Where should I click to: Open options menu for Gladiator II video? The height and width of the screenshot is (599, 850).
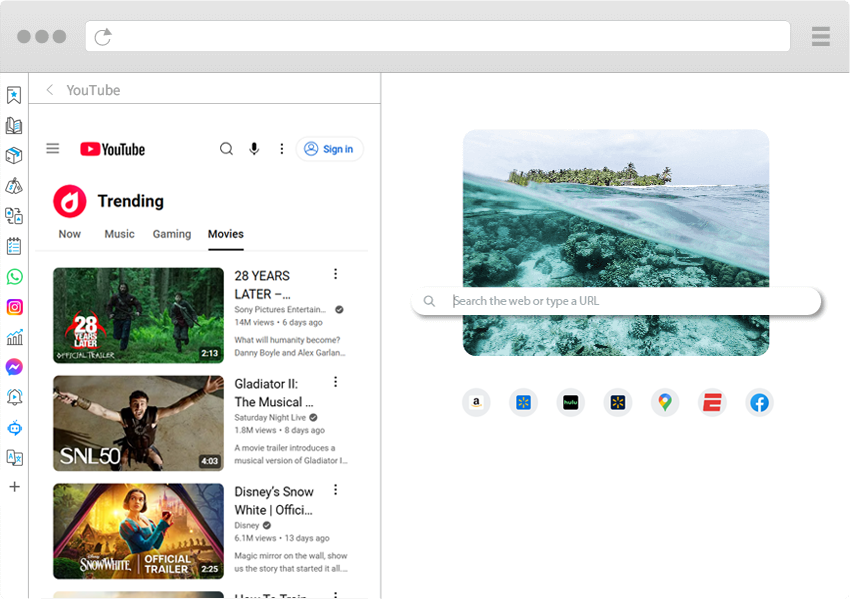(335, 381)
